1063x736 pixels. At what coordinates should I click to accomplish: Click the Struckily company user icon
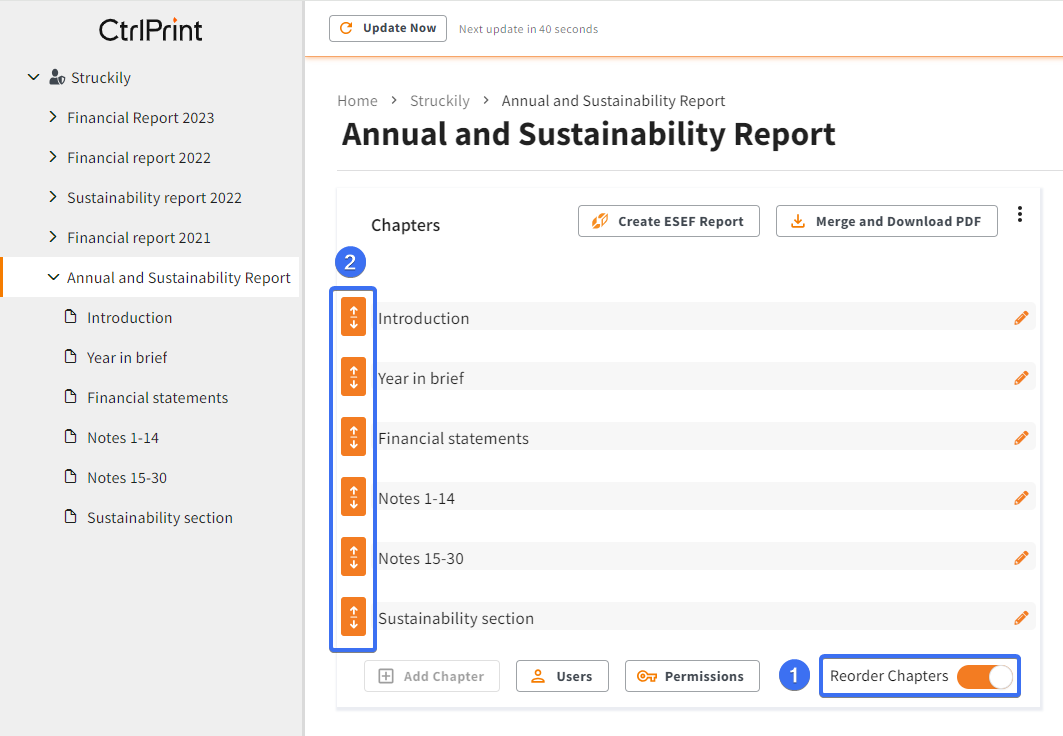click(x=57, y=77)
